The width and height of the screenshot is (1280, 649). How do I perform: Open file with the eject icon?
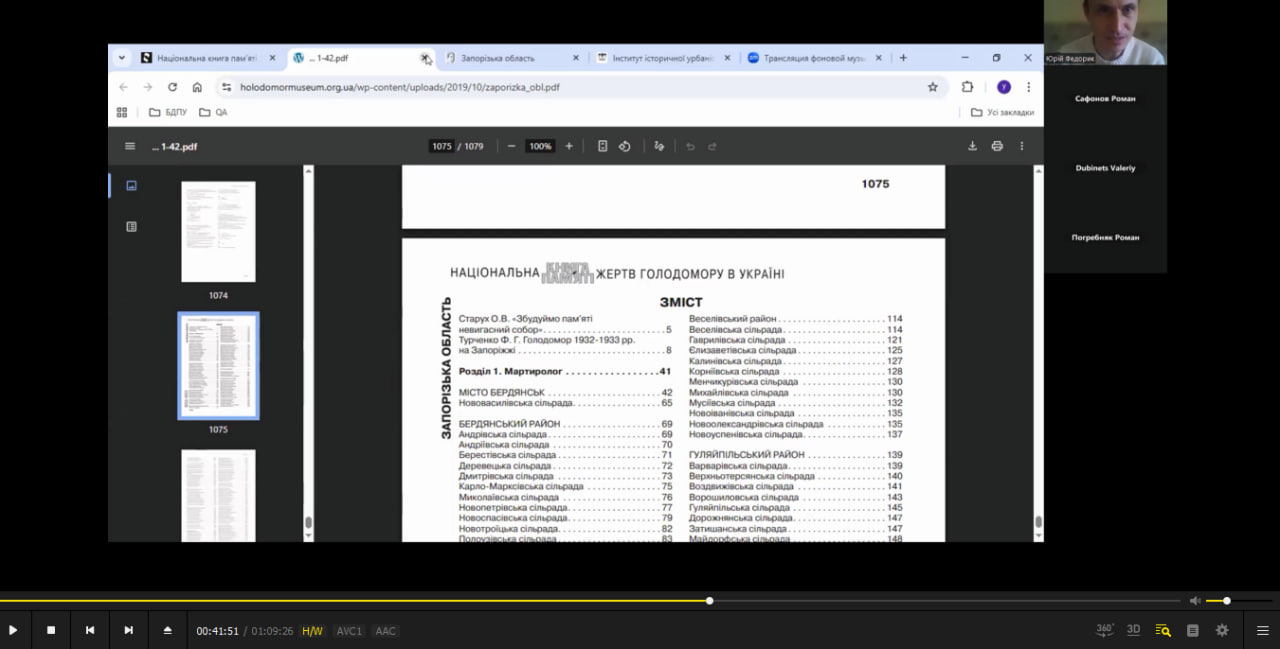pos(167,630)
